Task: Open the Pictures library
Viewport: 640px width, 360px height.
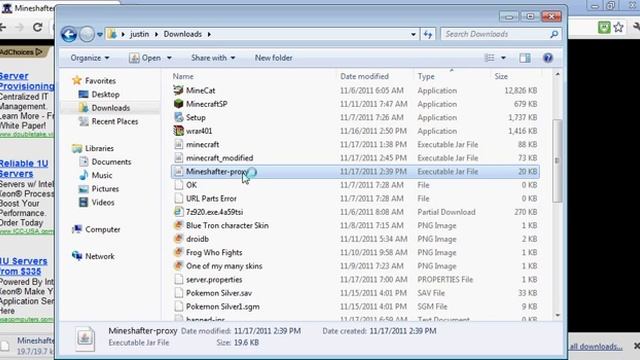Action: point(105,189)
